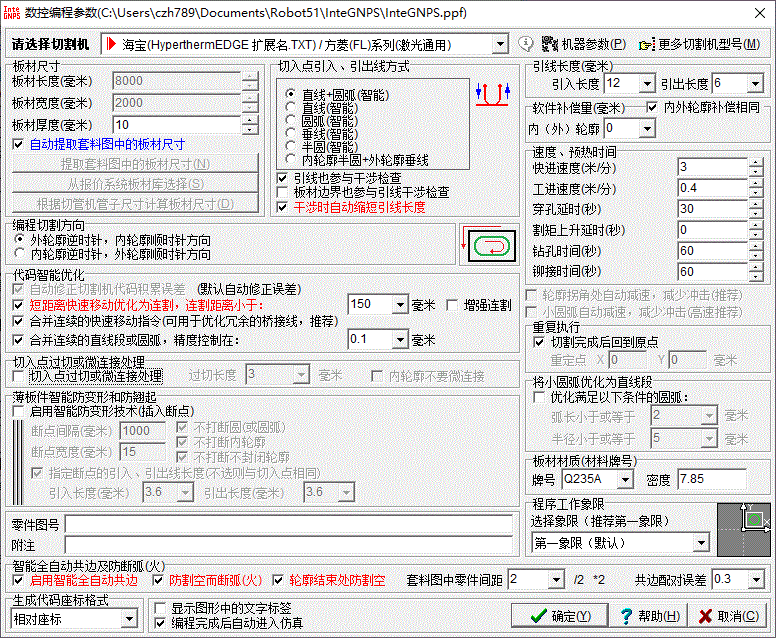
Task: Enable 板材边界也参与引线干涉检查
Action: point(282,192)
